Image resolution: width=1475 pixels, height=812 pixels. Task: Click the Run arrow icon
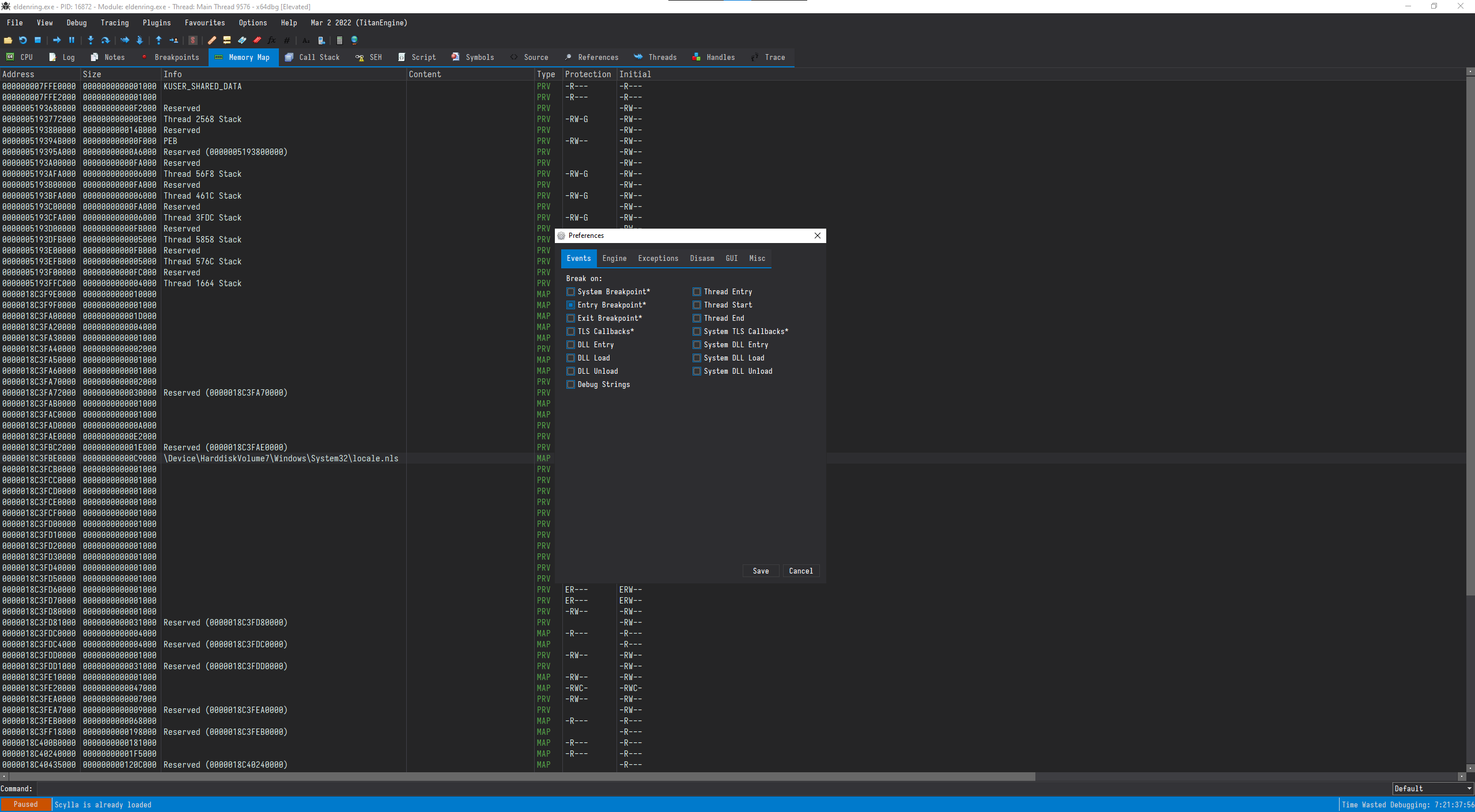(57, 40)
